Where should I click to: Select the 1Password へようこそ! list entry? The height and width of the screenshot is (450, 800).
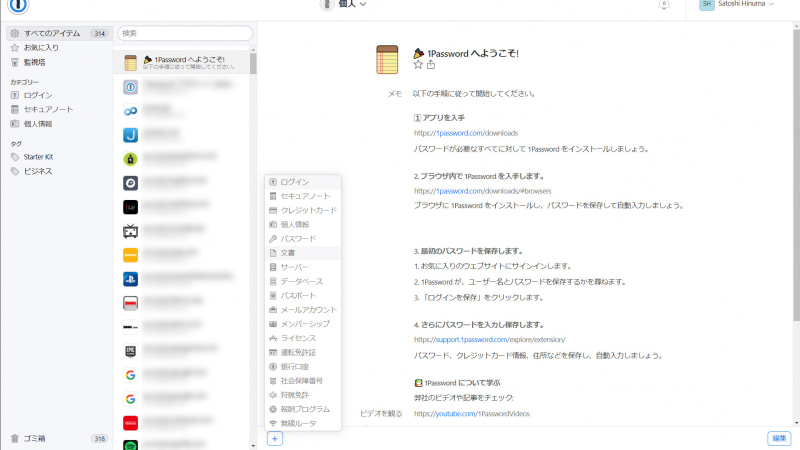point(181,62)
